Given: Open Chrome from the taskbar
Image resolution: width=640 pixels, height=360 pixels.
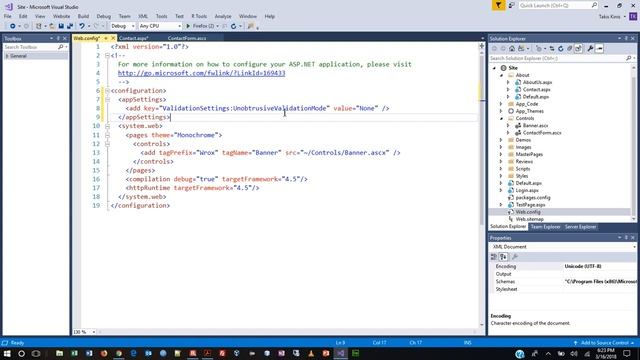Looking at the screenshot, I should tap(119, 353).
